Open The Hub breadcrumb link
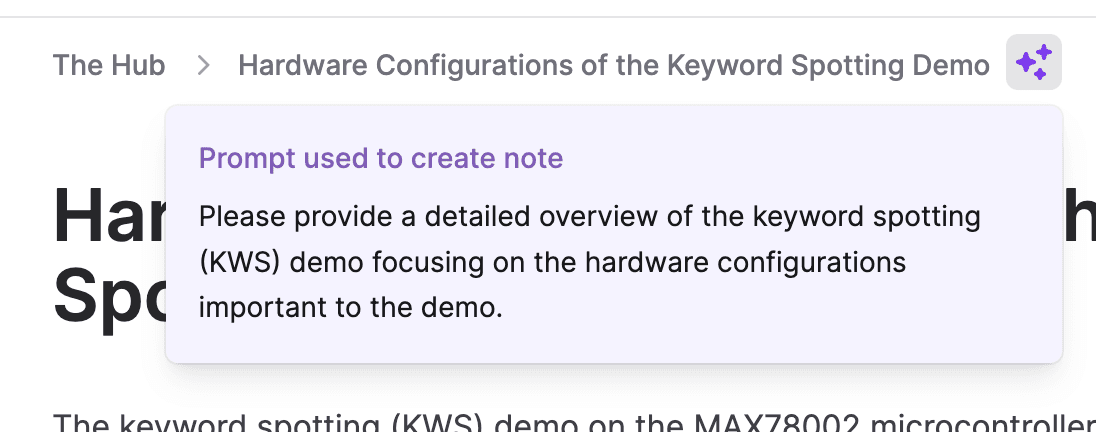Viewport: 1096px width, 432px height. (109, 65)
